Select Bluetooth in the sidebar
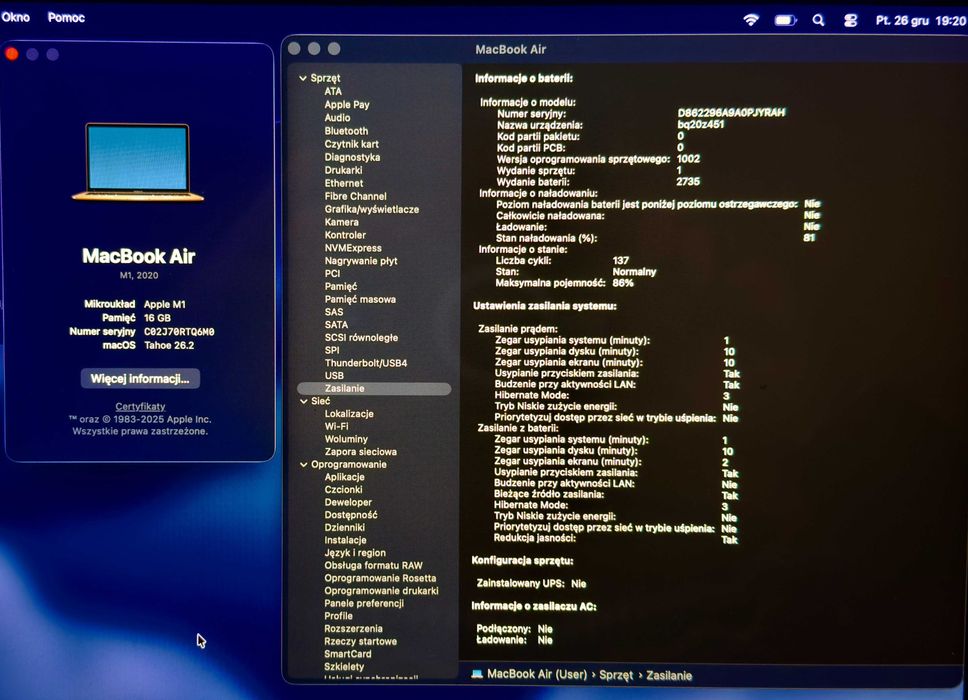 (346, 131)
